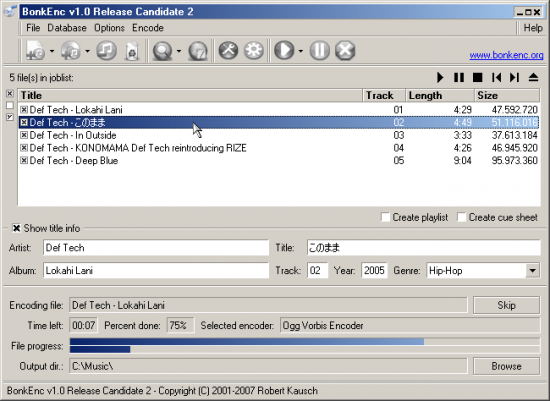This screenshot has width=550, height=401.
Task: Open encoder configuration gear icon
Action: [x=254, y=51]
